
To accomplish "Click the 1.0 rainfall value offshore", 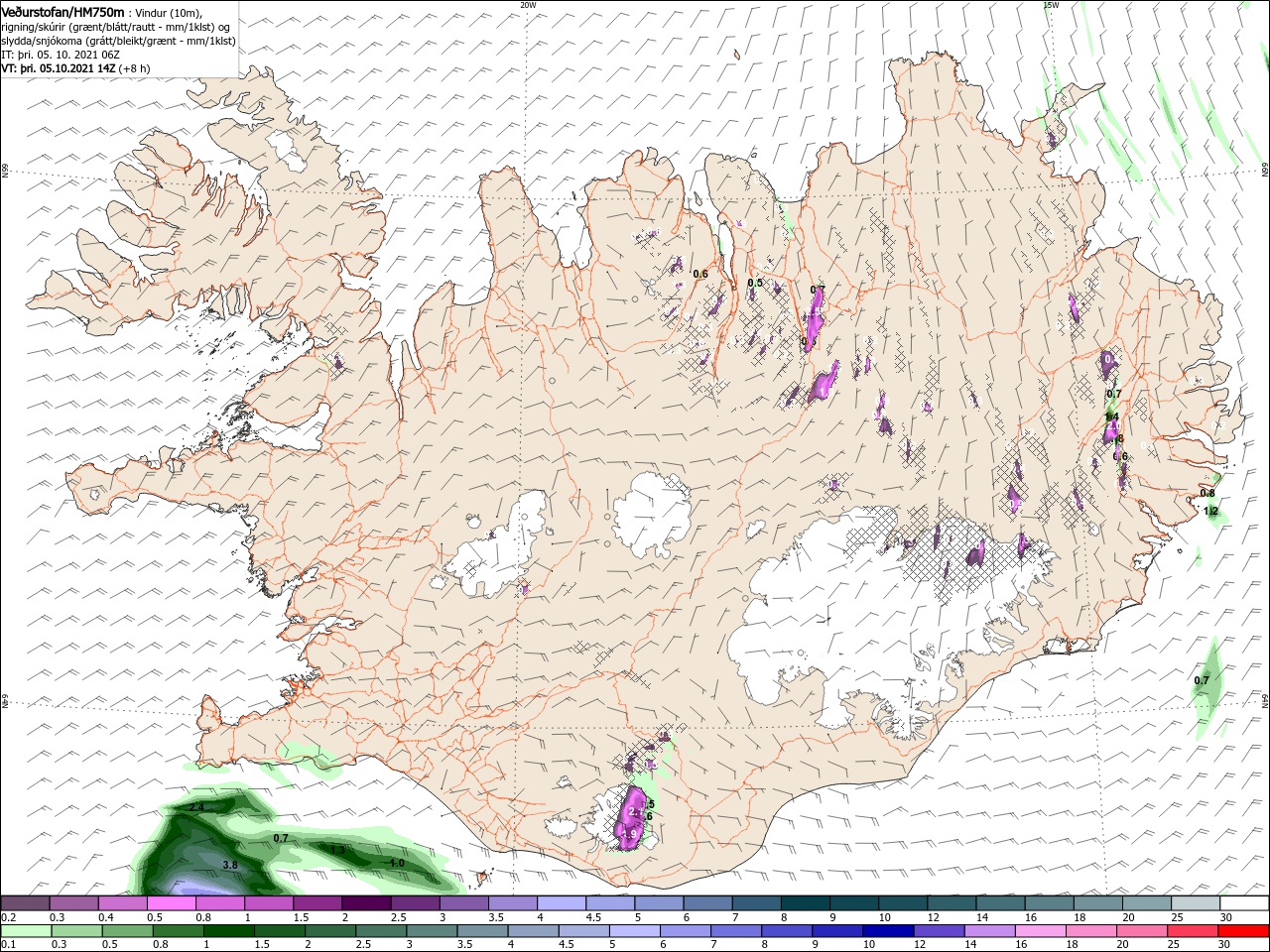I will [x=397, y=864].
